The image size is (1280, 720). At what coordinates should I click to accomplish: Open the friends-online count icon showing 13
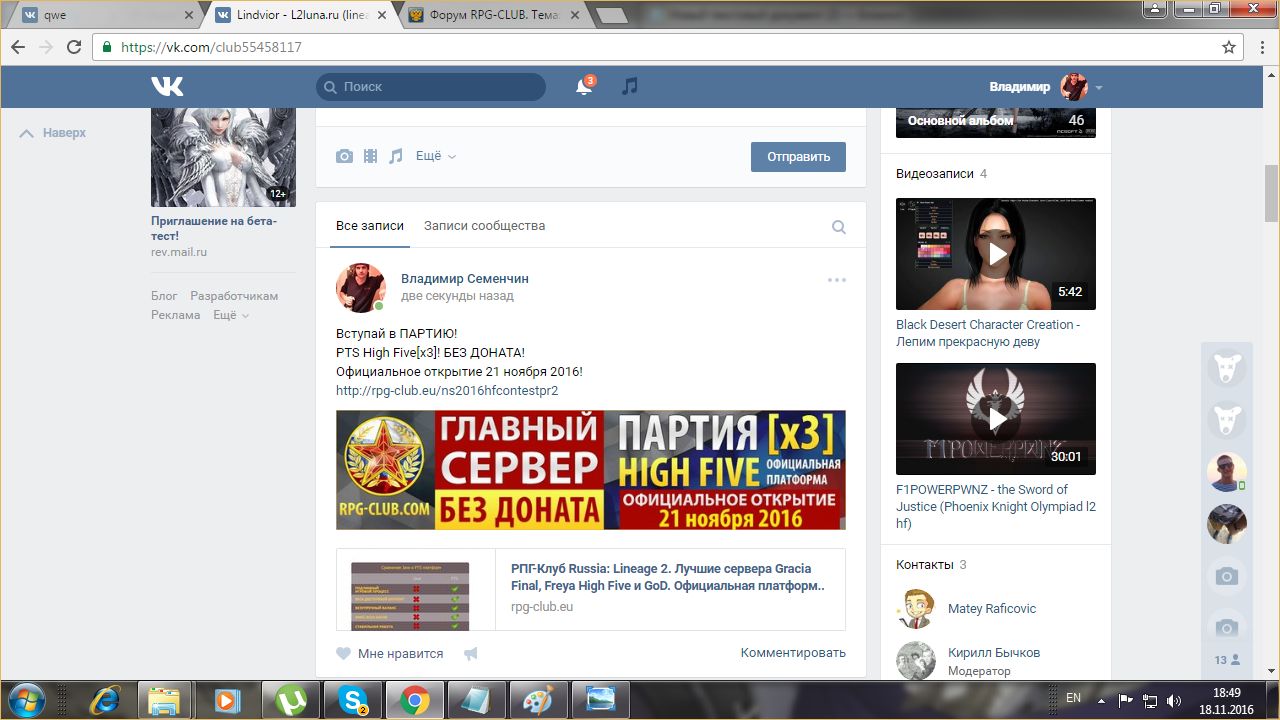click(x=1227, y=660)
